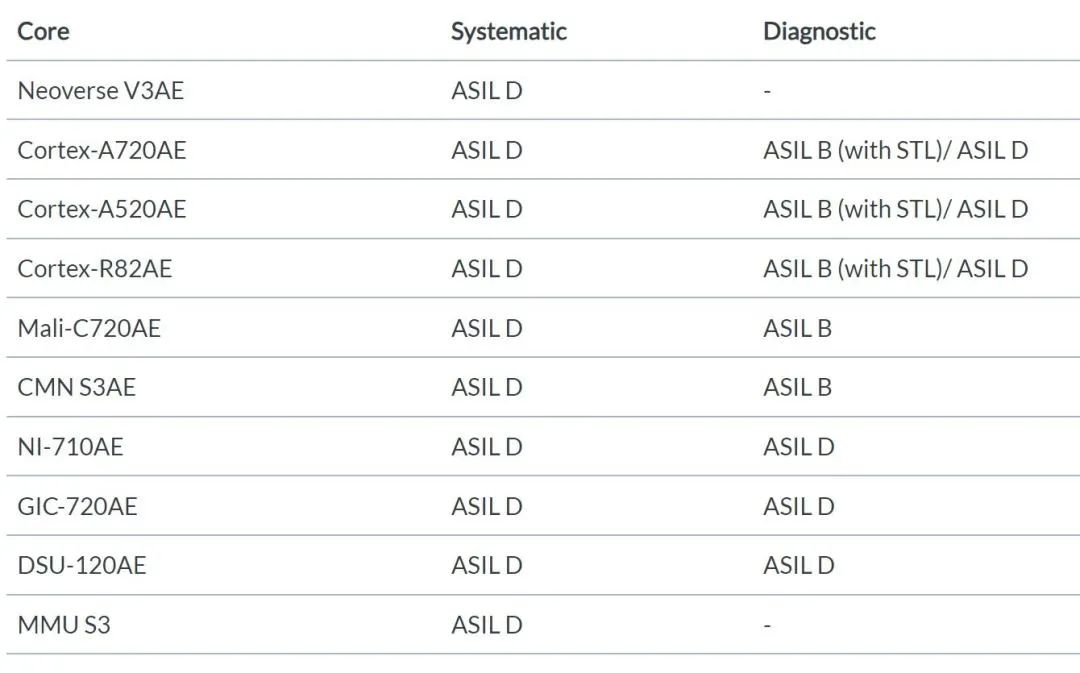
Task: Click the CMN S3AE row label
Action: coord(76,387)
